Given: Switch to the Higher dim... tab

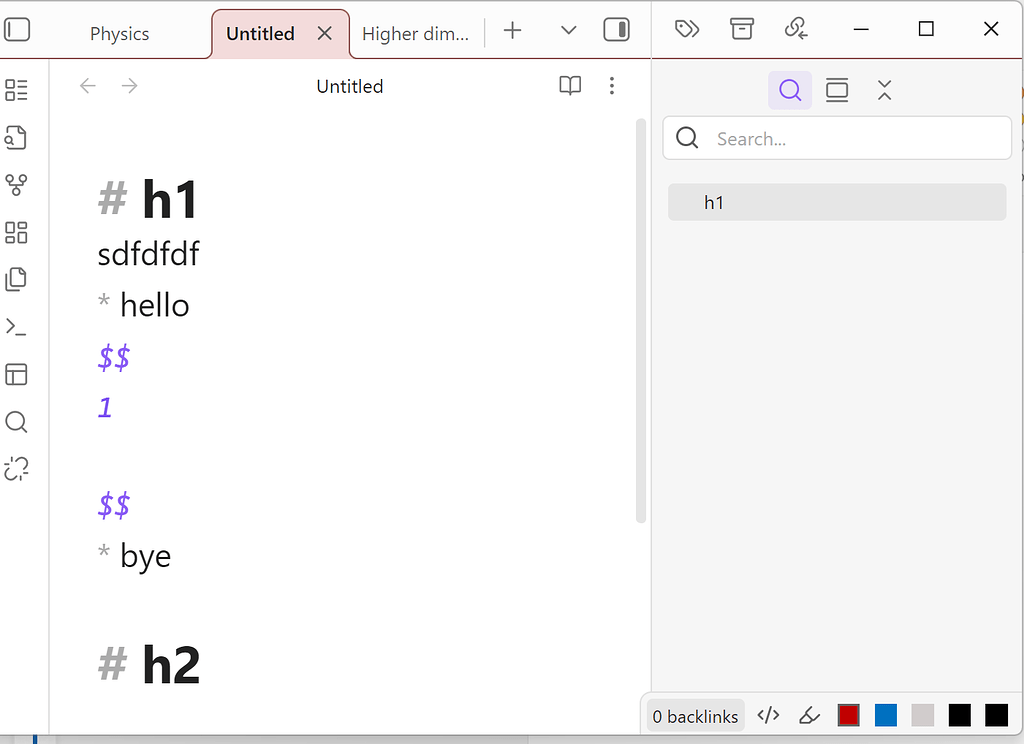Looking at the screenshot, I should (415, 33).
